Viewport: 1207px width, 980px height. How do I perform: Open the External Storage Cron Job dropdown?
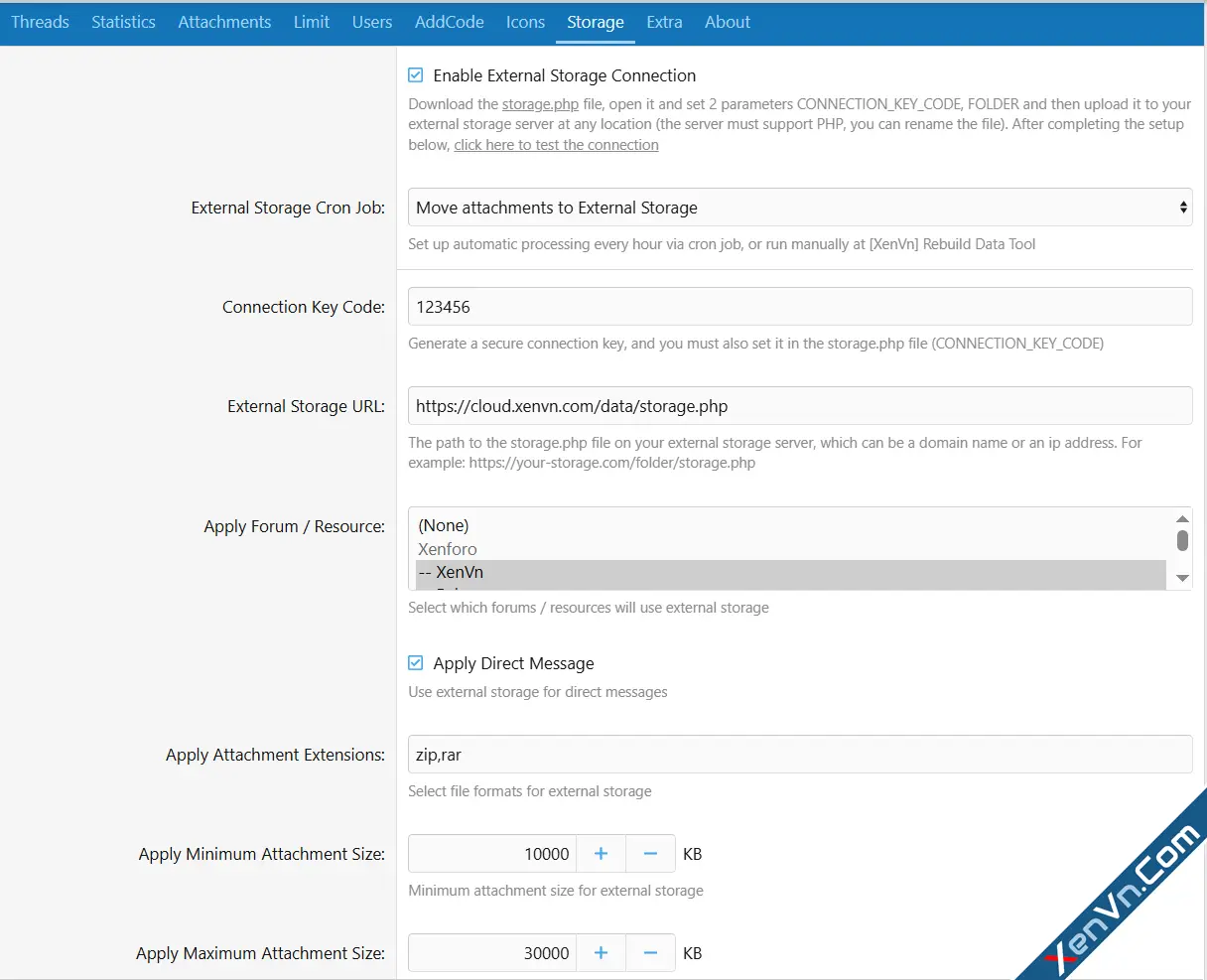(800, 208)
